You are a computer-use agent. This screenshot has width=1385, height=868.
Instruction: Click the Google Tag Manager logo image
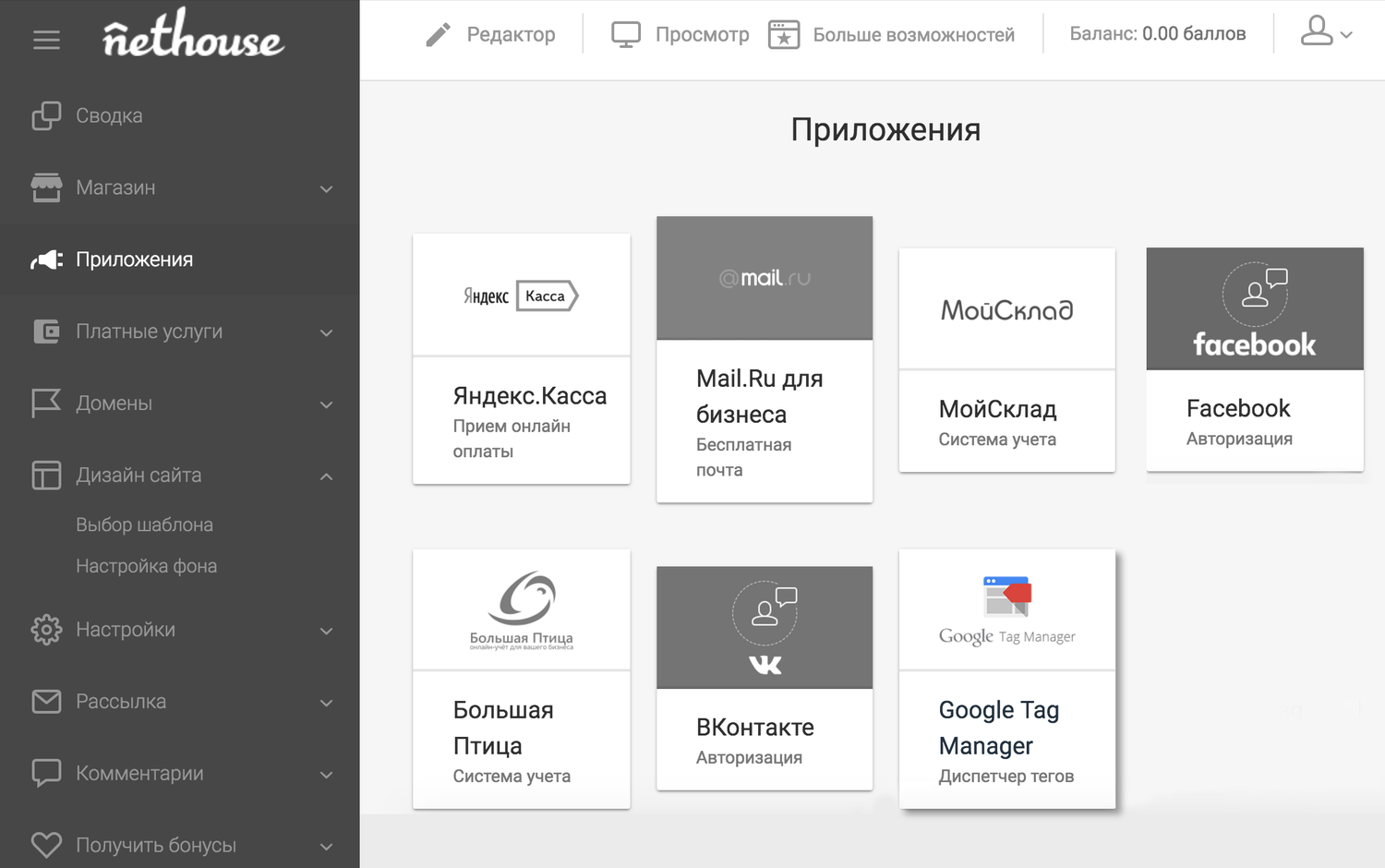coord(1006,611)
